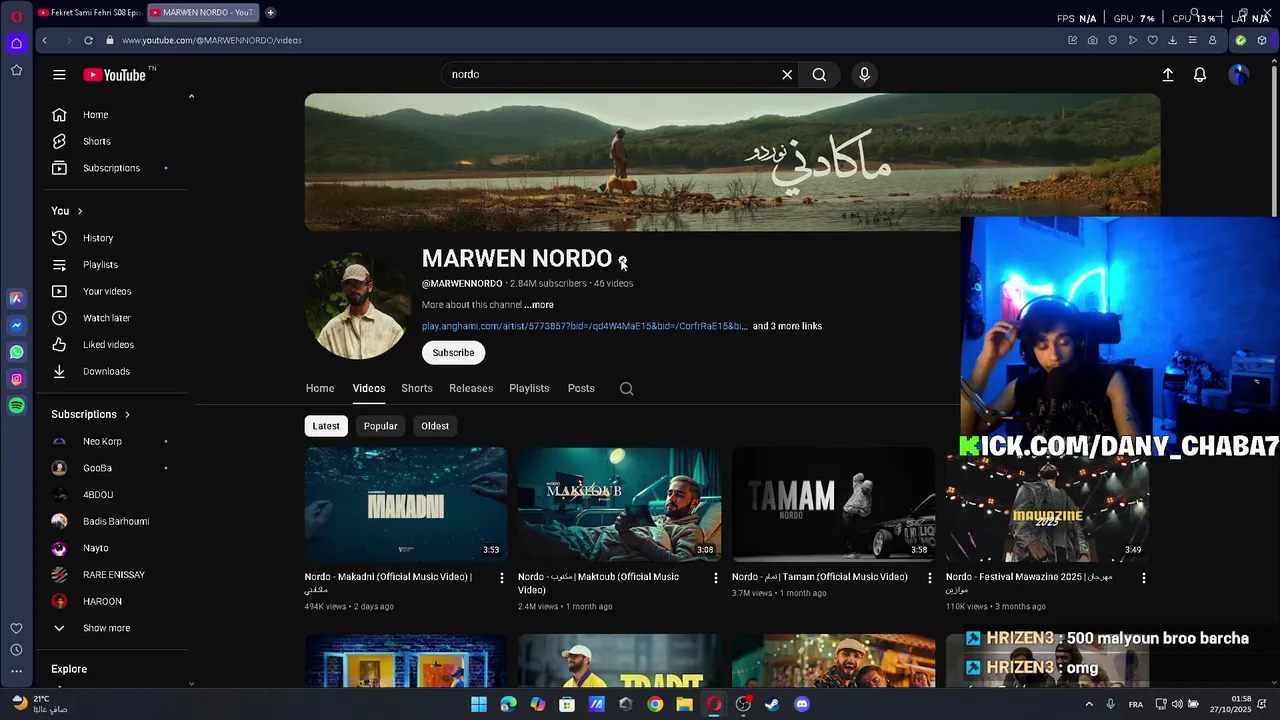Search within channel magnifier icon

[626, 389]
